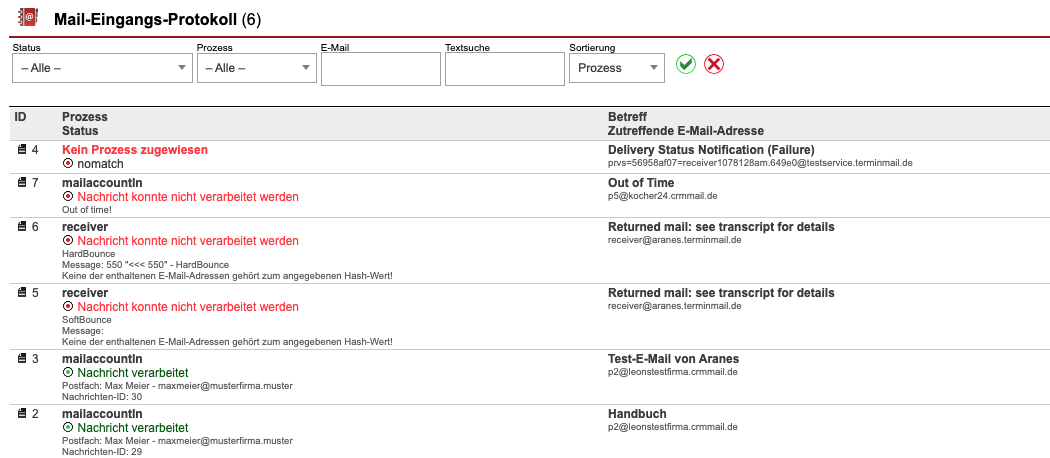
Task: Click the Prozess column header
Action: pos(84,117)
